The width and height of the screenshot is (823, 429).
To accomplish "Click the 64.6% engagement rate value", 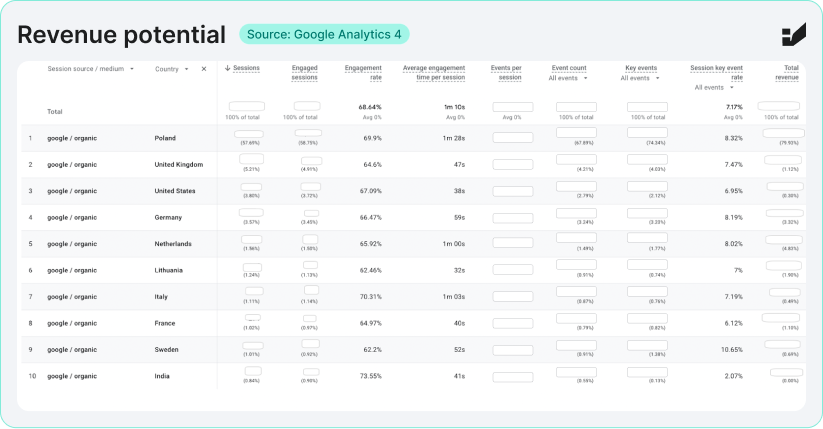I will 373,164.
